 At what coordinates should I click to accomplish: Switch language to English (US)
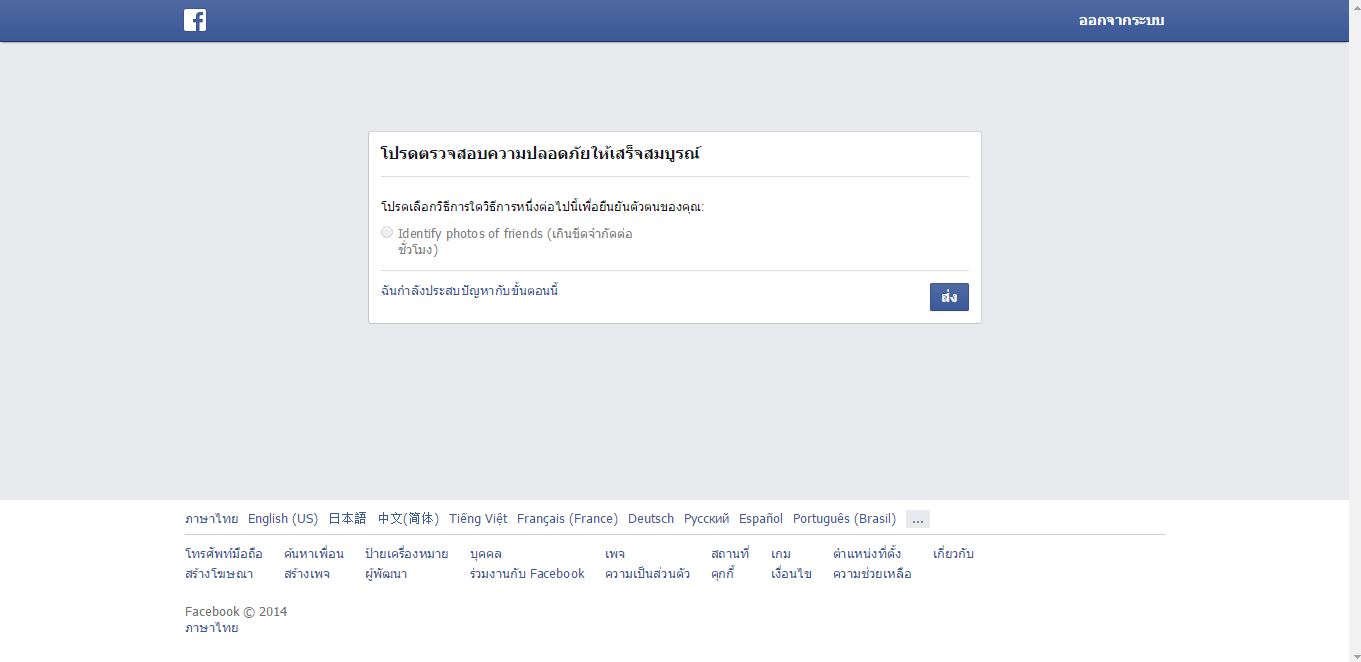coord(283,518)
